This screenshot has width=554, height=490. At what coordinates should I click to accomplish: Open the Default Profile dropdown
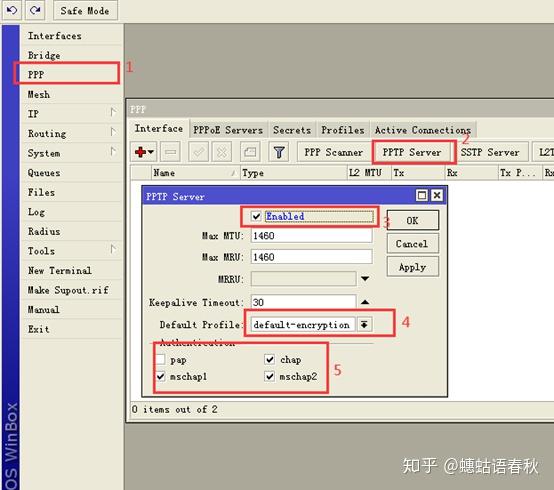click(364, 324)
